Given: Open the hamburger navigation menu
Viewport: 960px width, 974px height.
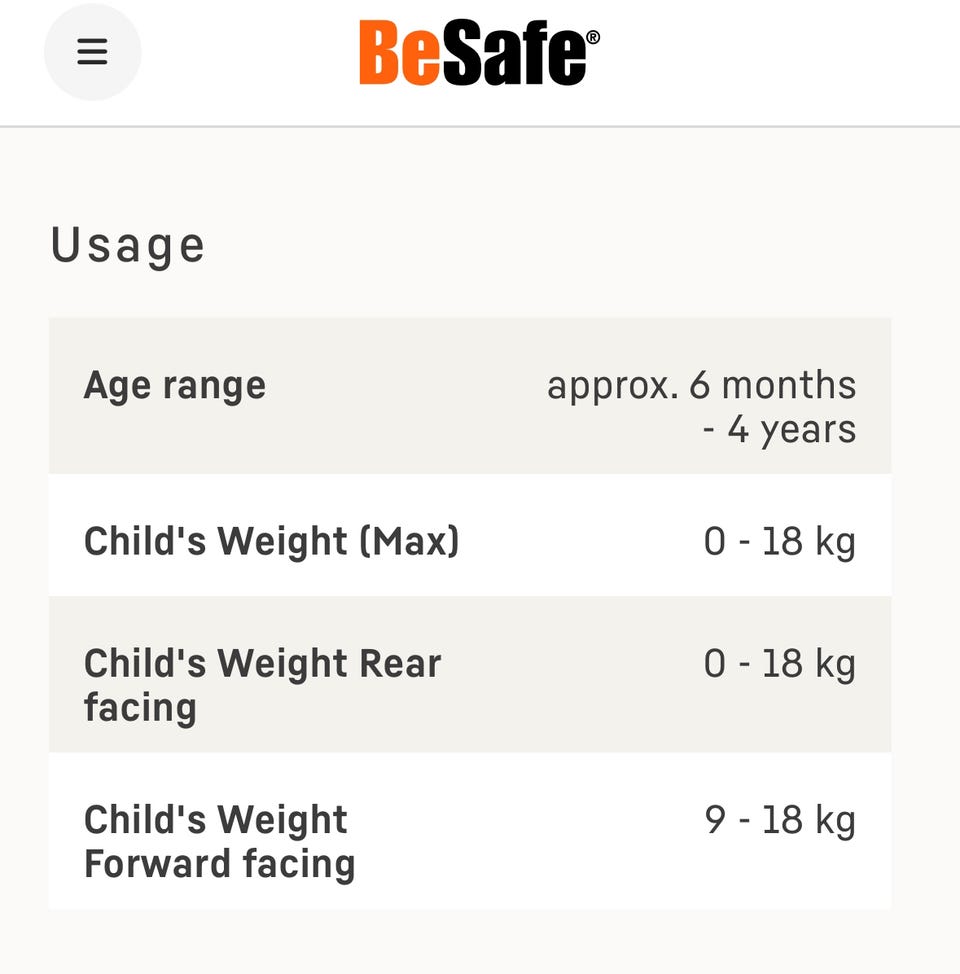Looking at the screenshot, I should click(x=92, y=52).
